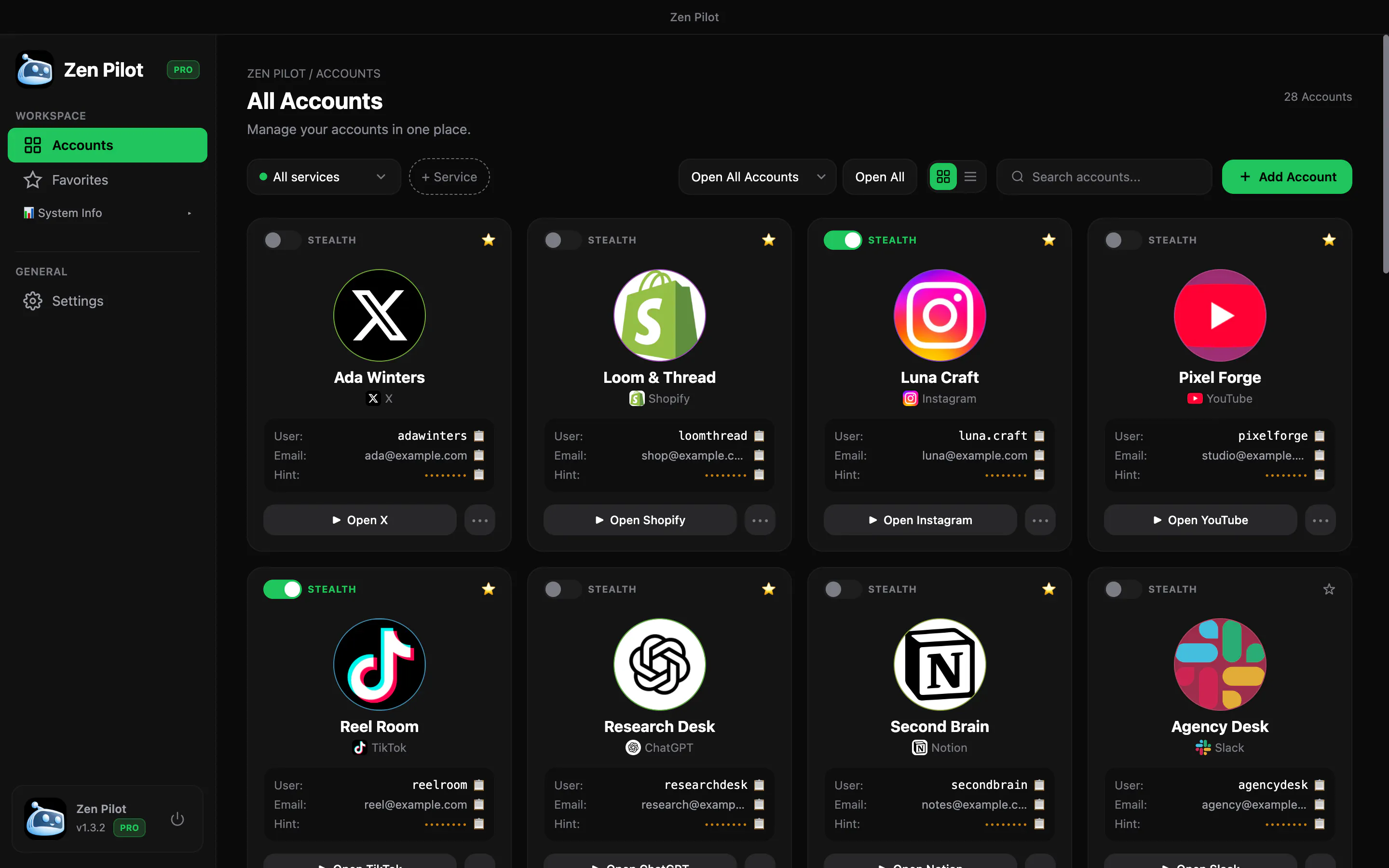Add a new service with + Service
Viewport: 1389px width, 868px height.
coord(449,177)
